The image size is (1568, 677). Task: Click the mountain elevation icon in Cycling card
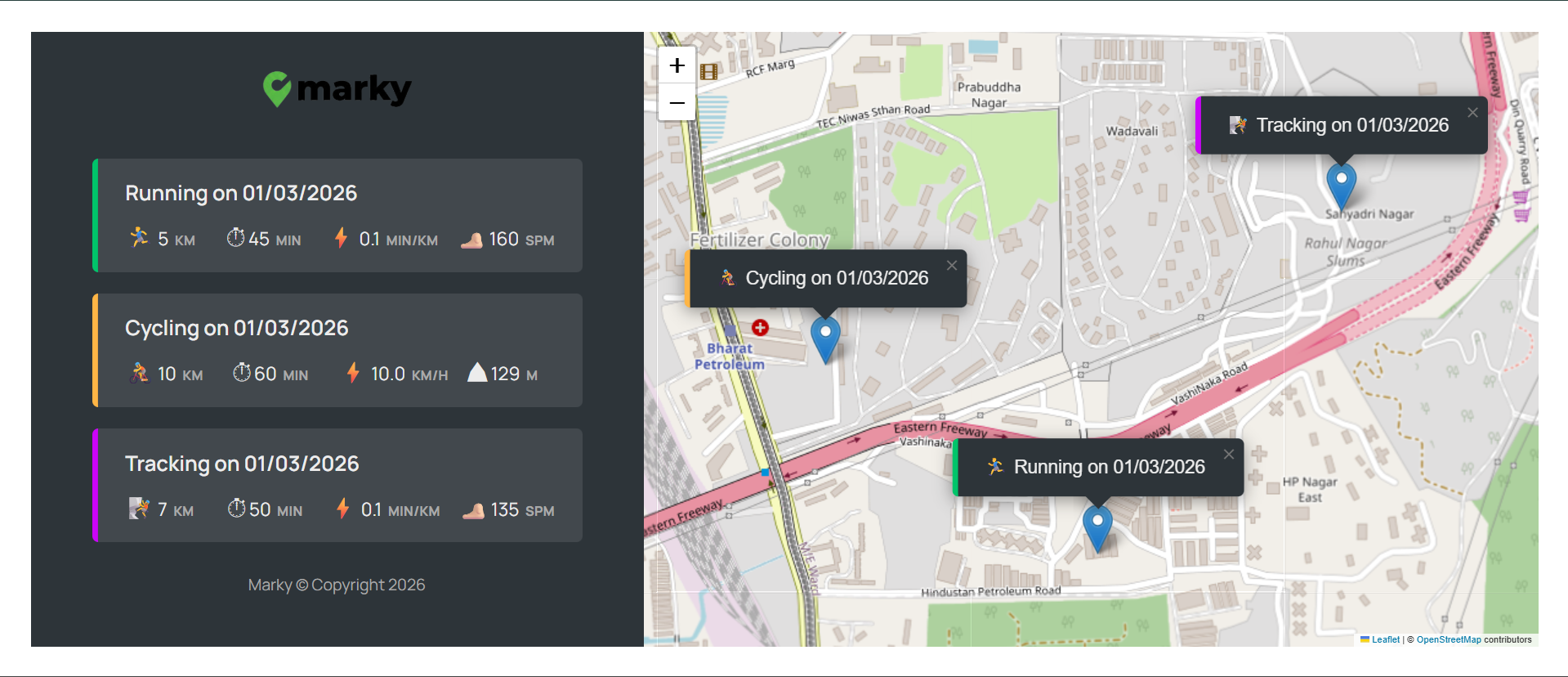pos(477,373)
